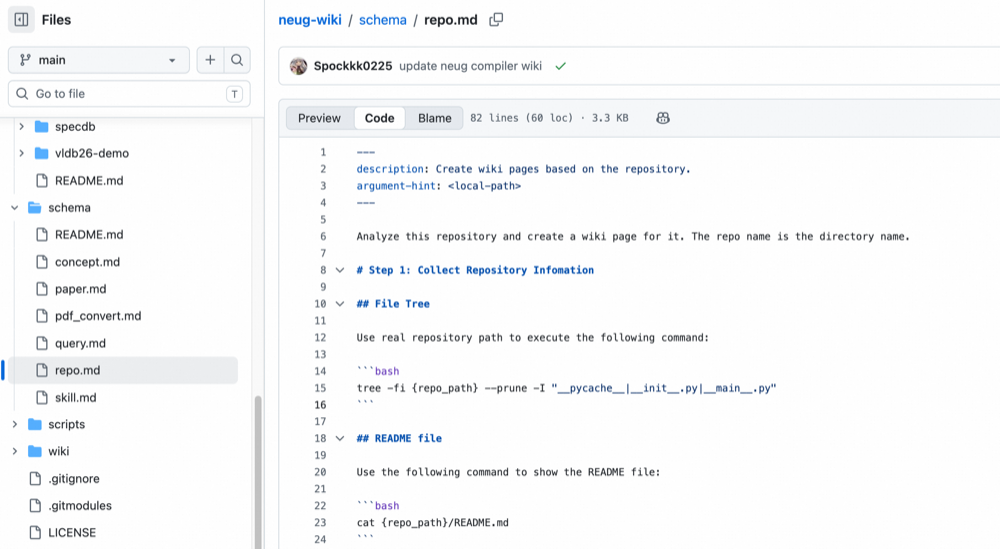The width and height of the screenshot is (1000, 549).
Task: Click the file icon beside skill.md
Action: click(42, 397)
